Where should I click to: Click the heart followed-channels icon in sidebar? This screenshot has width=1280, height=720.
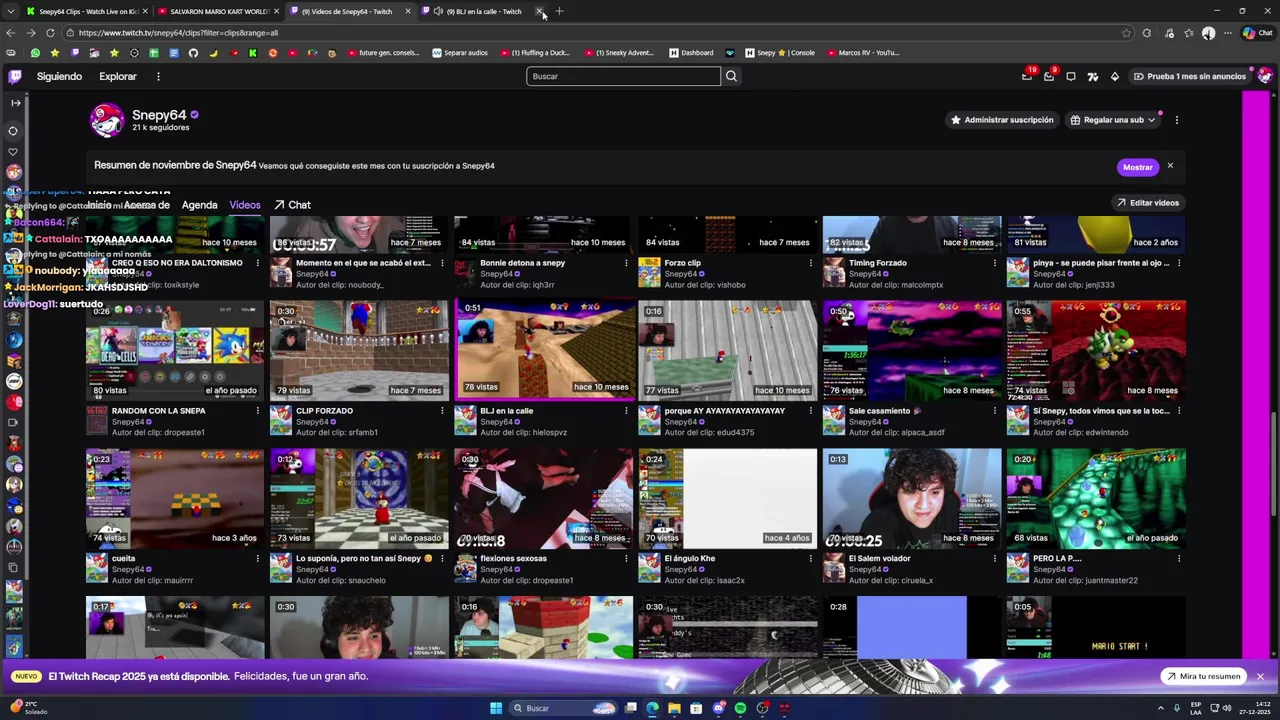click(14, 152)
